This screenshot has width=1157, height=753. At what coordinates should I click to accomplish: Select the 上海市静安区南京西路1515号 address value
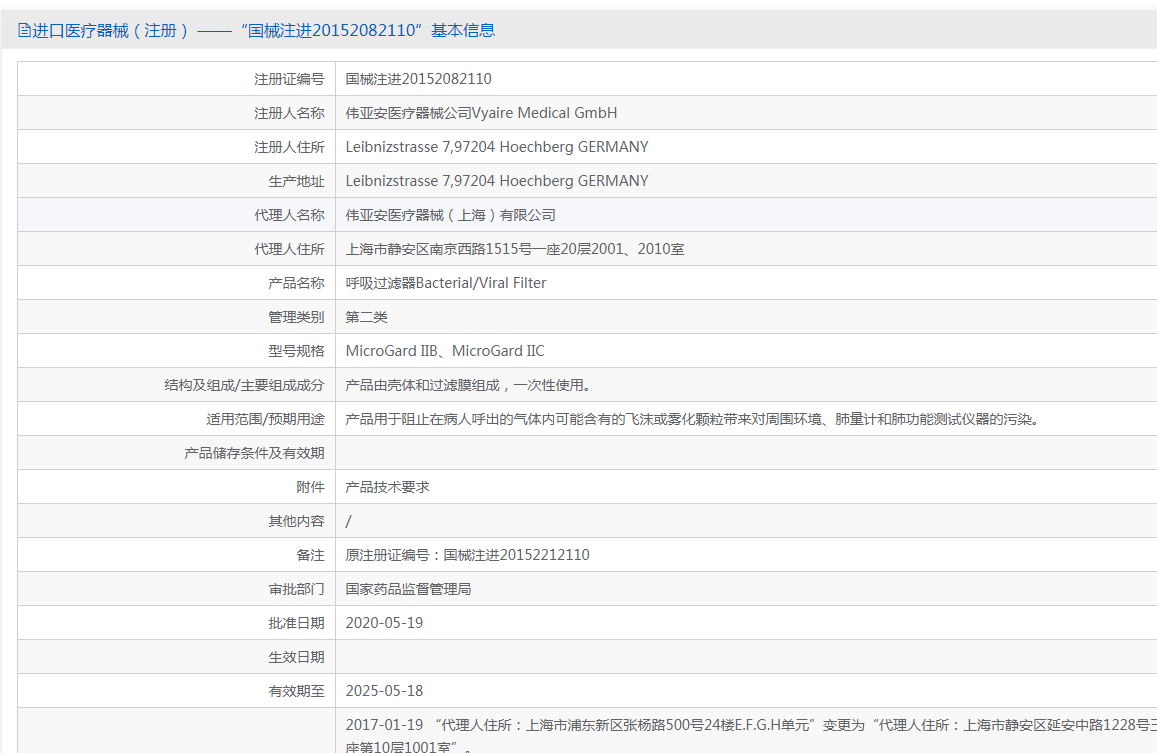coord(515,249)
